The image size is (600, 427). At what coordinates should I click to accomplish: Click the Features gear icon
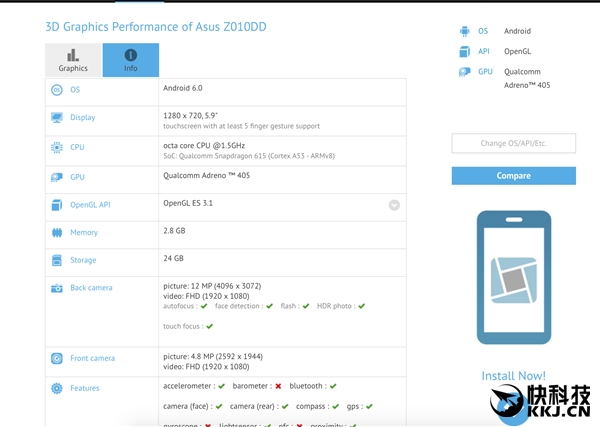(57, 388)
